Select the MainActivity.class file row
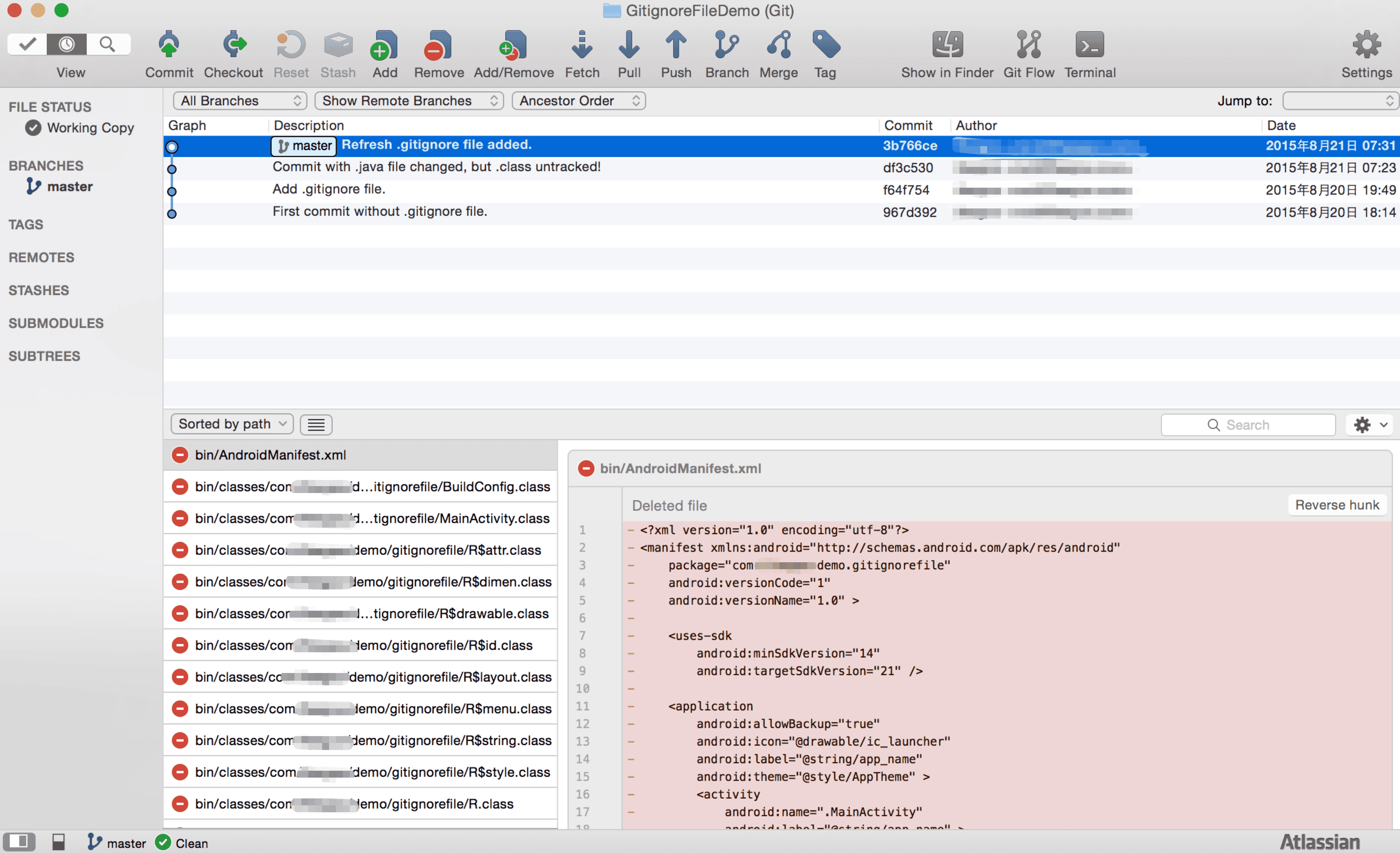Screen dimensions: 1400x853 (360, 518)
